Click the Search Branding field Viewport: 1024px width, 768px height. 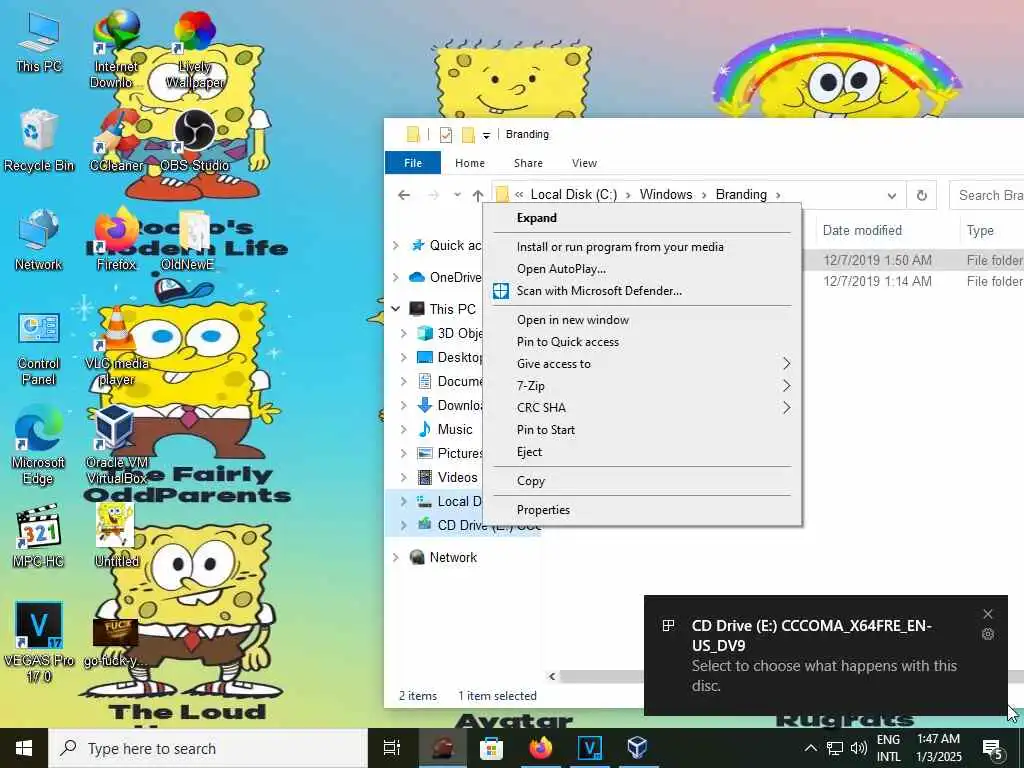(987, 195)
